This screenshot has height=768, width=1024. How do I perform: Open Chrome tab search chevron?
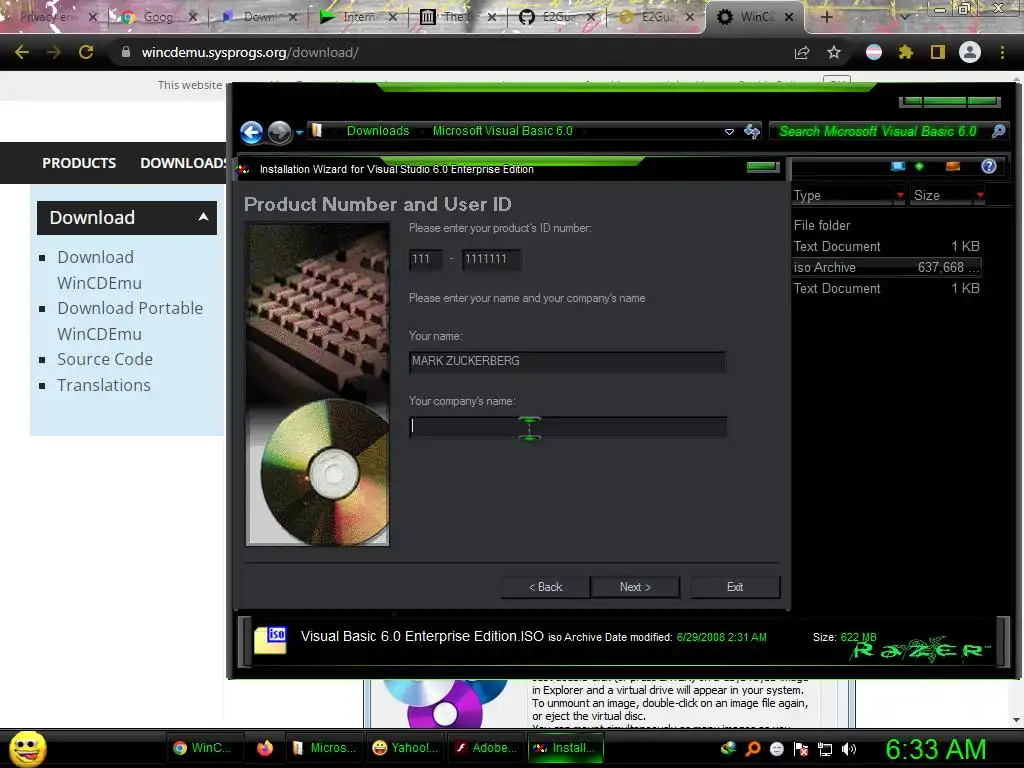pos(904,17)
